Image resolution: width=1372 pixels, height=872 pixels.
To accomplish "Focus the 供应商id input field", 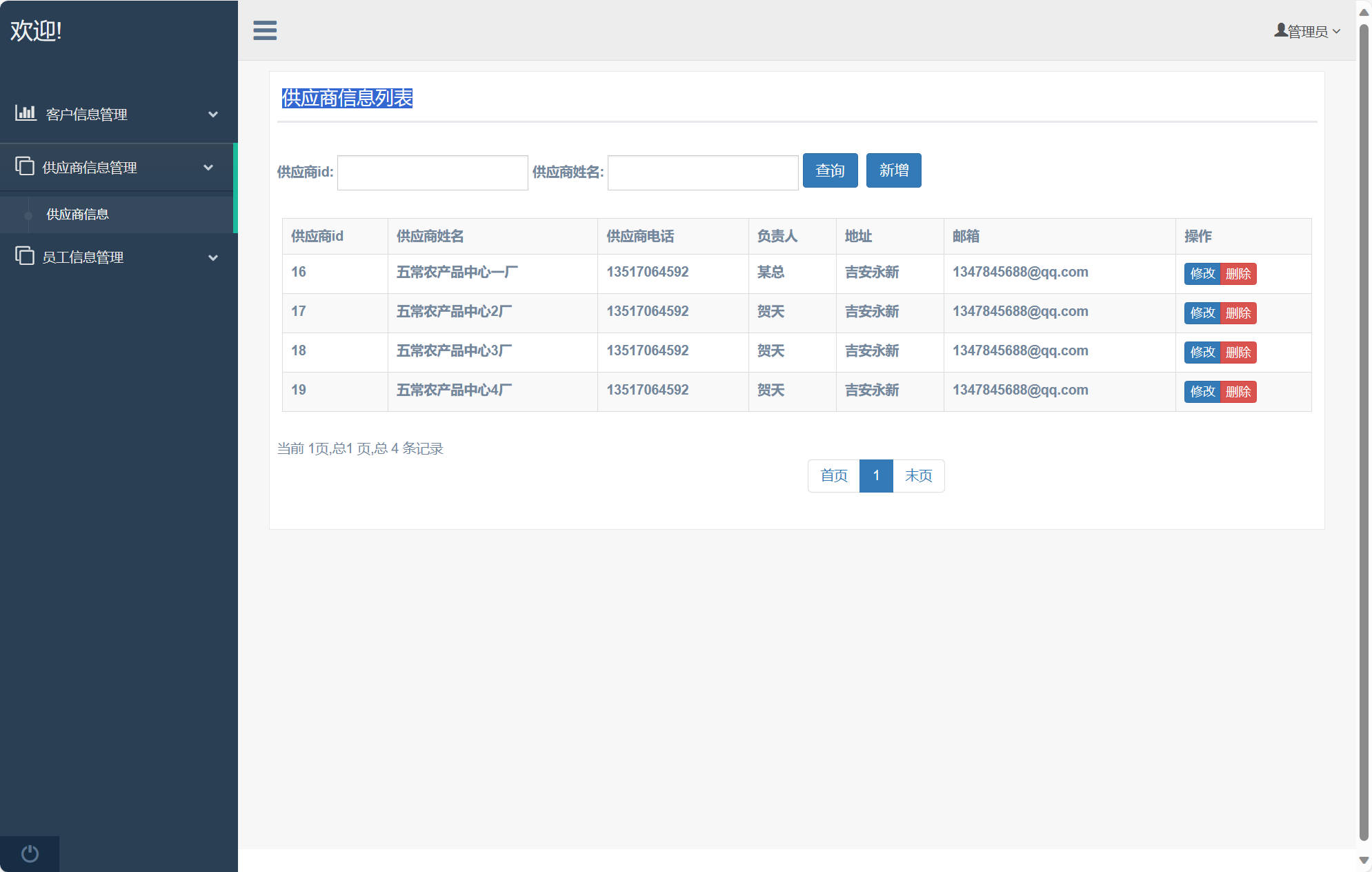I will click(433, 172).
